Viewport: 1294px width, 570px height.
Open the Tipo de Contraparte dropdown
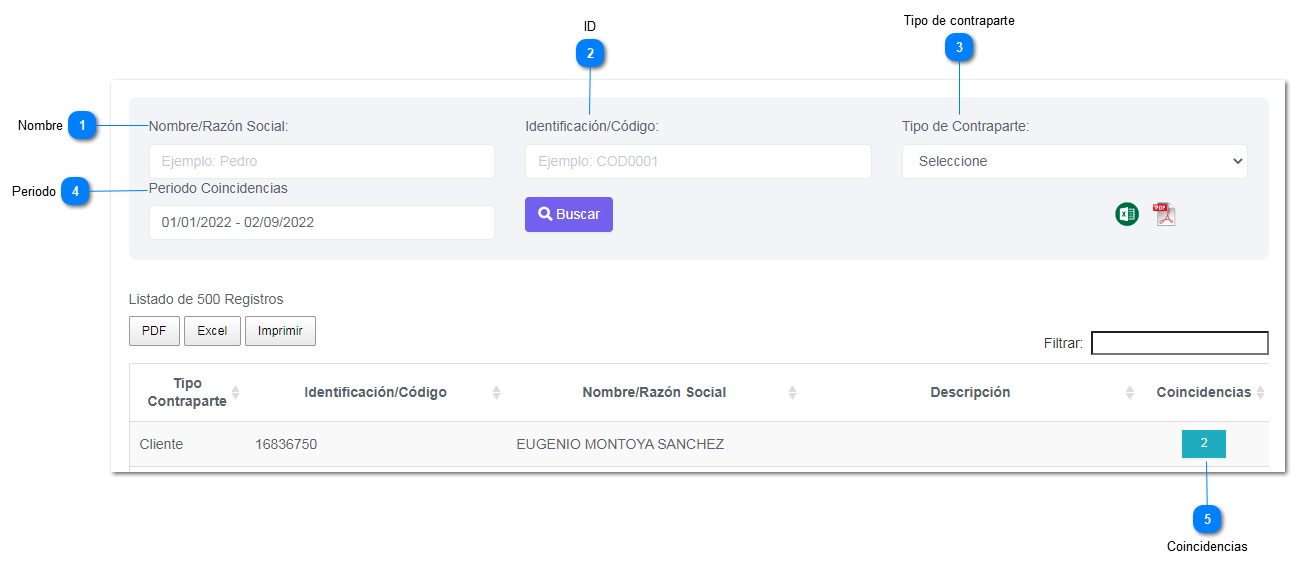[x=1074, y=162]
